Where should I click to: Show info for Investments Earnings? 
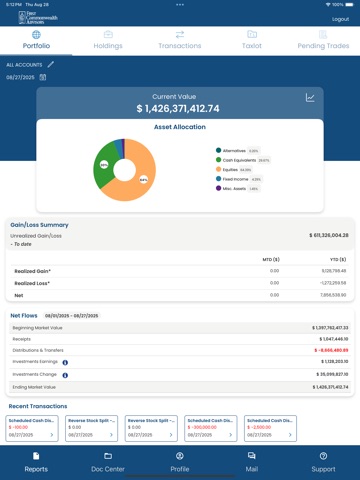point(65,362)
